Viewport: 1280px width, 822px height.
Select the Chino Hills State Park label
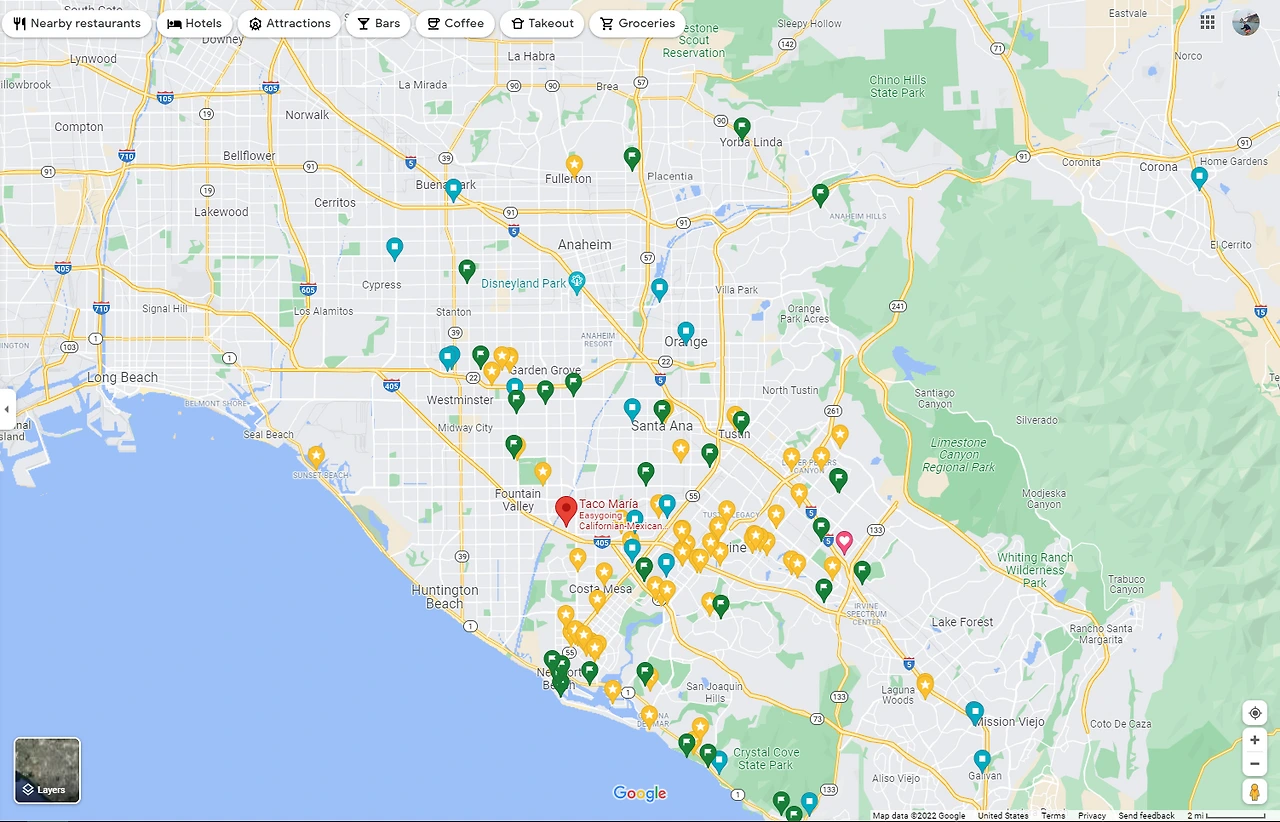898,87
